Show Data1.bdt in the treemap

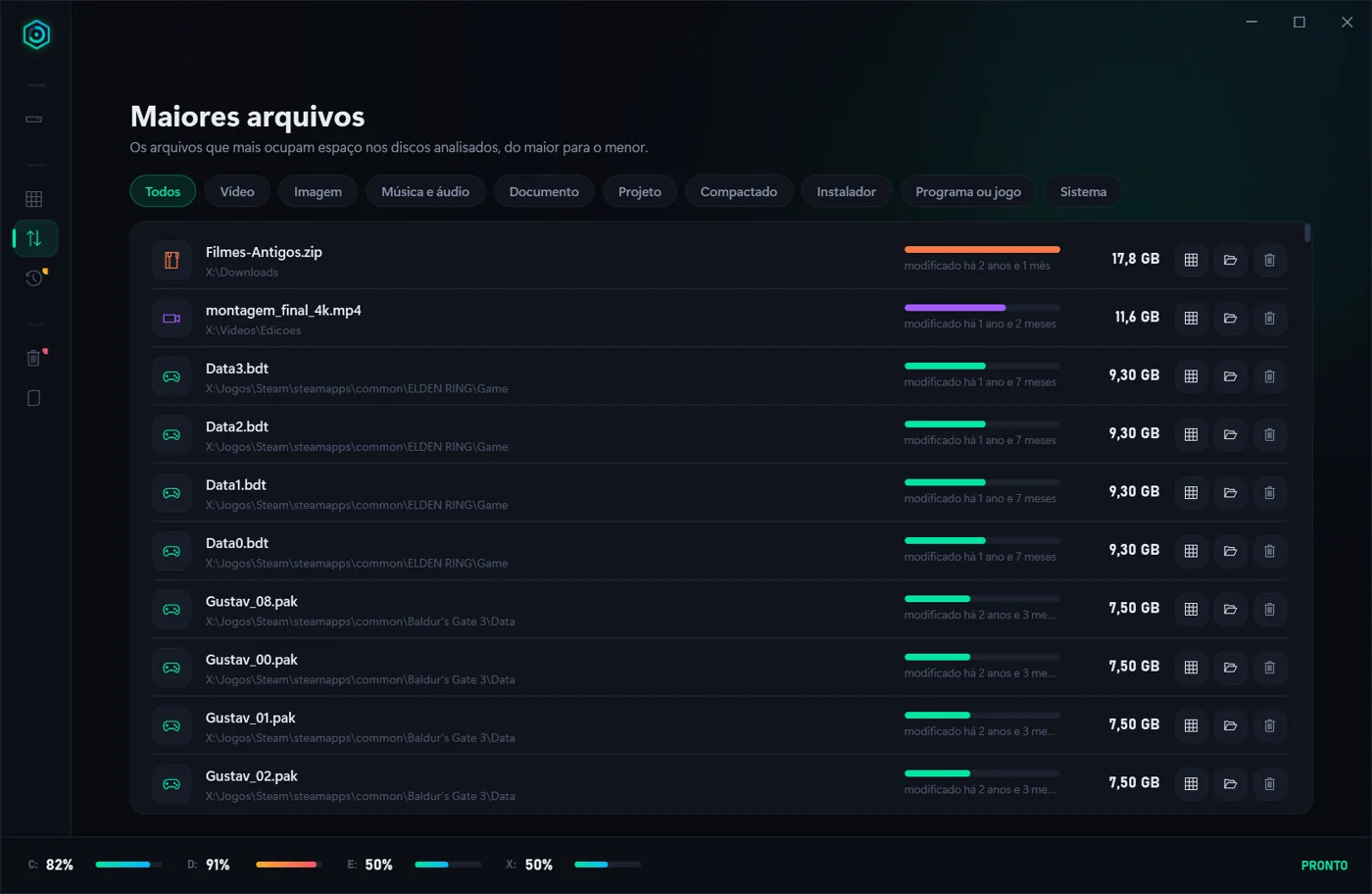pyautogui.click(x=1191, y=492)
